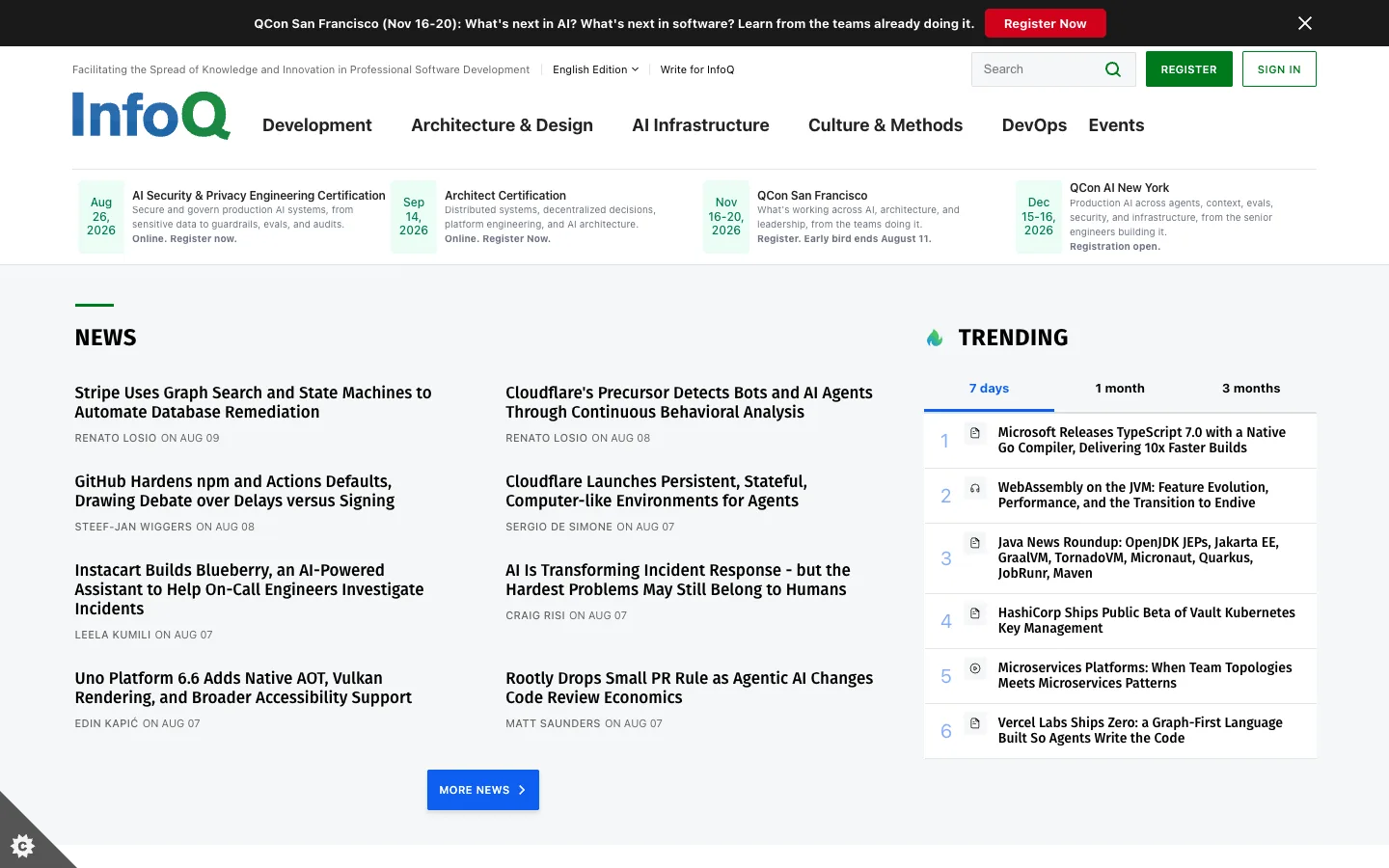The width and height of the screenshot is (1389, 868).
Task: Read Rootly Drops Small PR Rule article
Action: 689,688
